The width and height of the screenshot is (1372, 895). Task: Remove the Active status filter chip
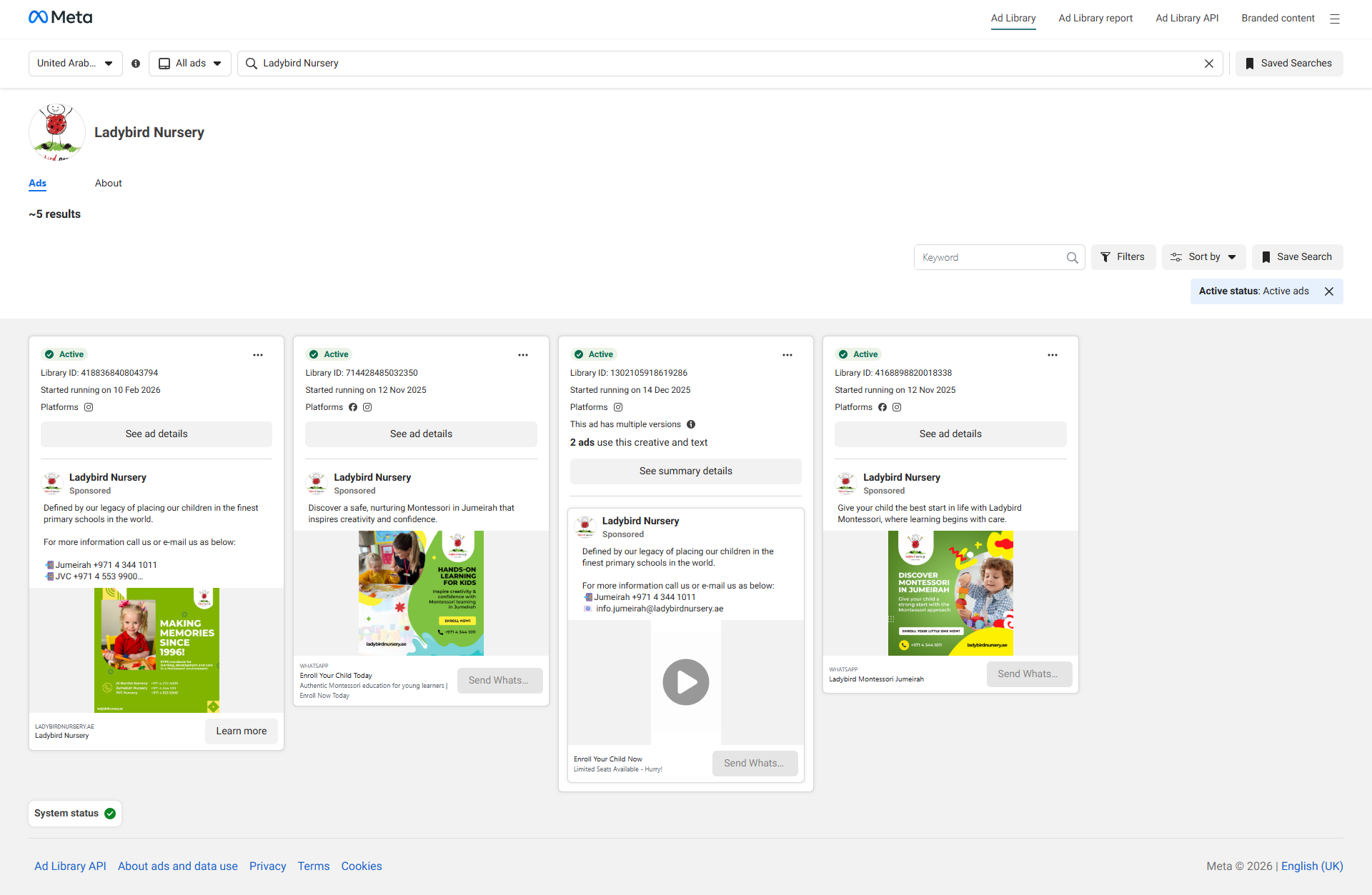(1329, 291)
